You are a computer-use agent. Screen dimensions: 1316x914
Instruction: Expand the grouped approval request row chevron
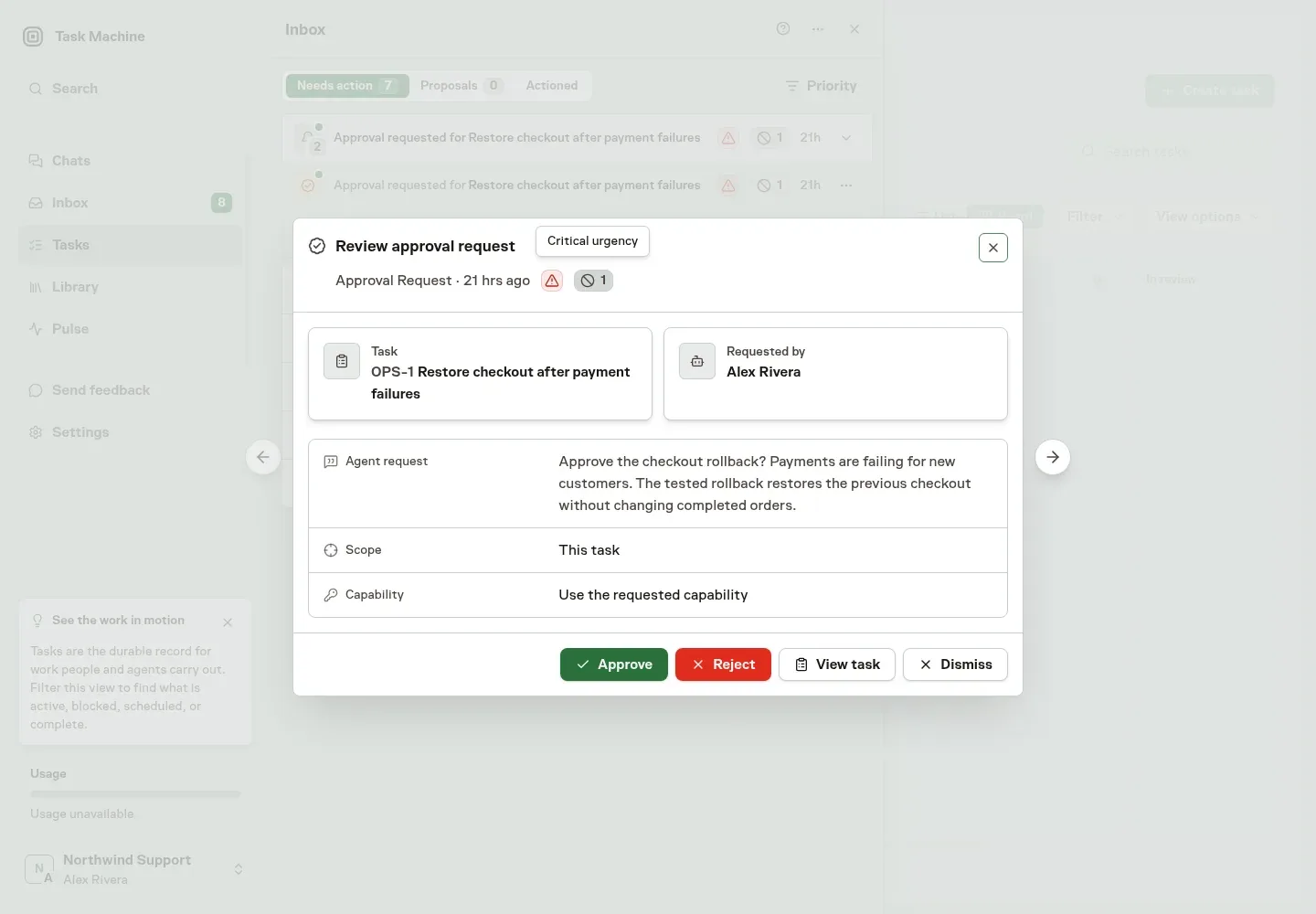[846, 138]
